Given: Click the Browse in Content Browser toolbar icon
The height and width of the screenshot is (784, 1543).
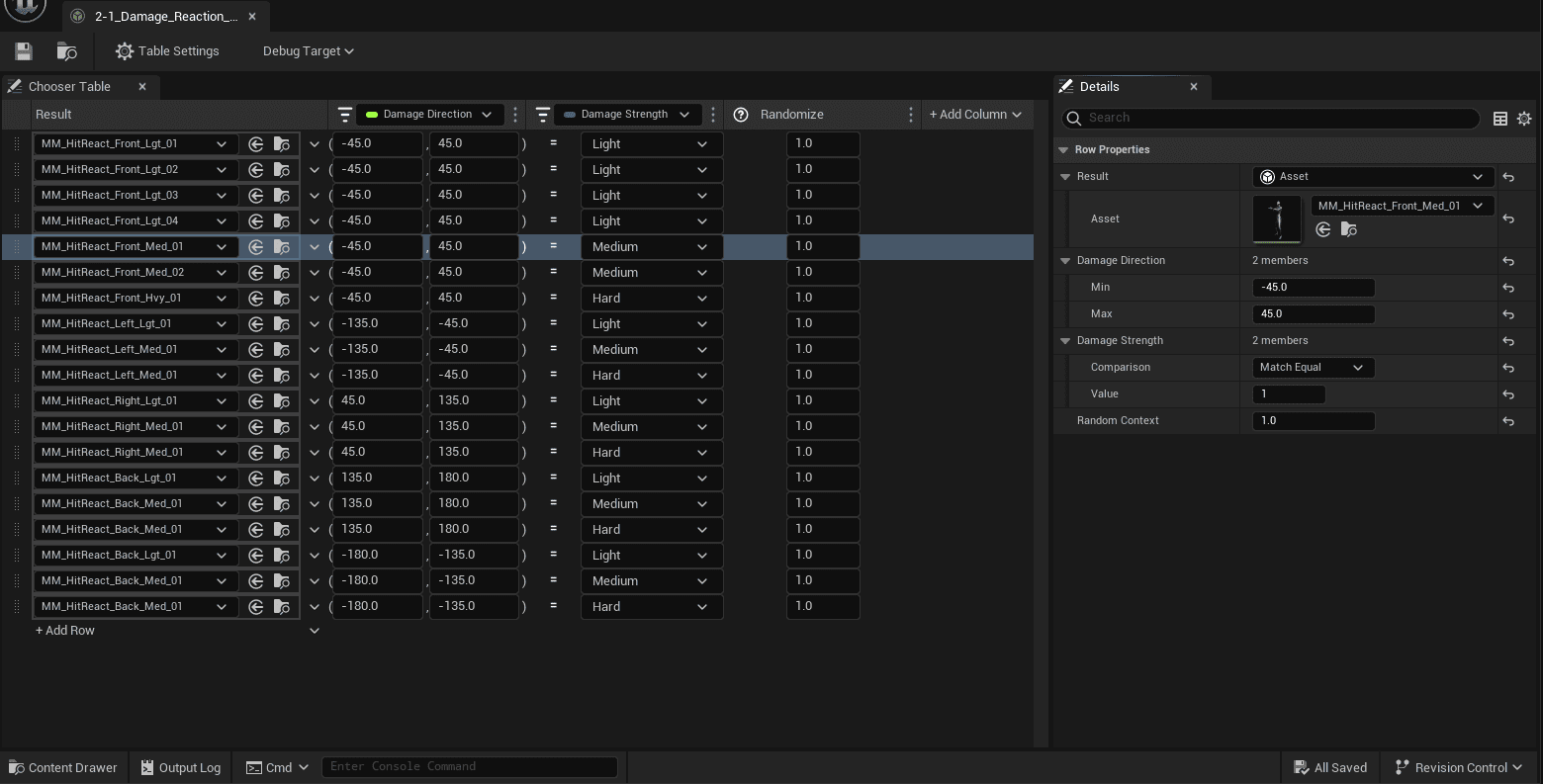Looking at the screenshot, I should (x=67, y=51).
